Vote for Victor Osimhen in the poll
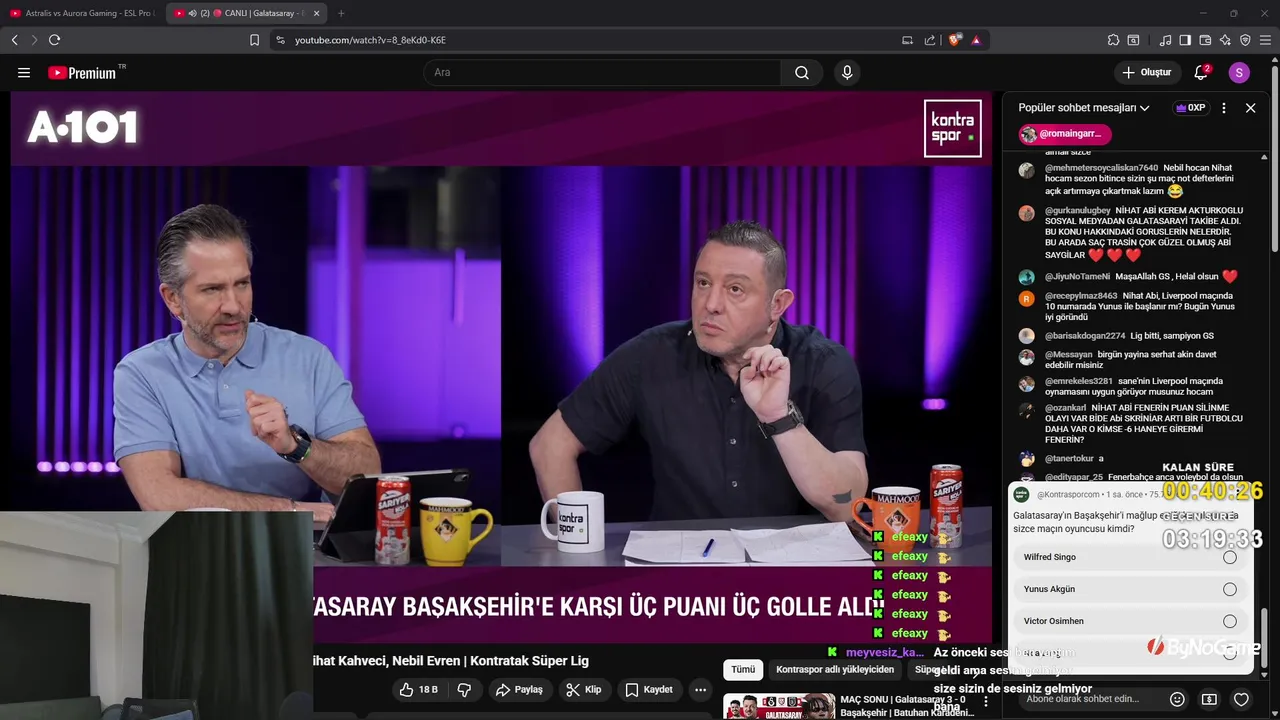Screen dimensions: 1280x720 tap(1130, 621)
